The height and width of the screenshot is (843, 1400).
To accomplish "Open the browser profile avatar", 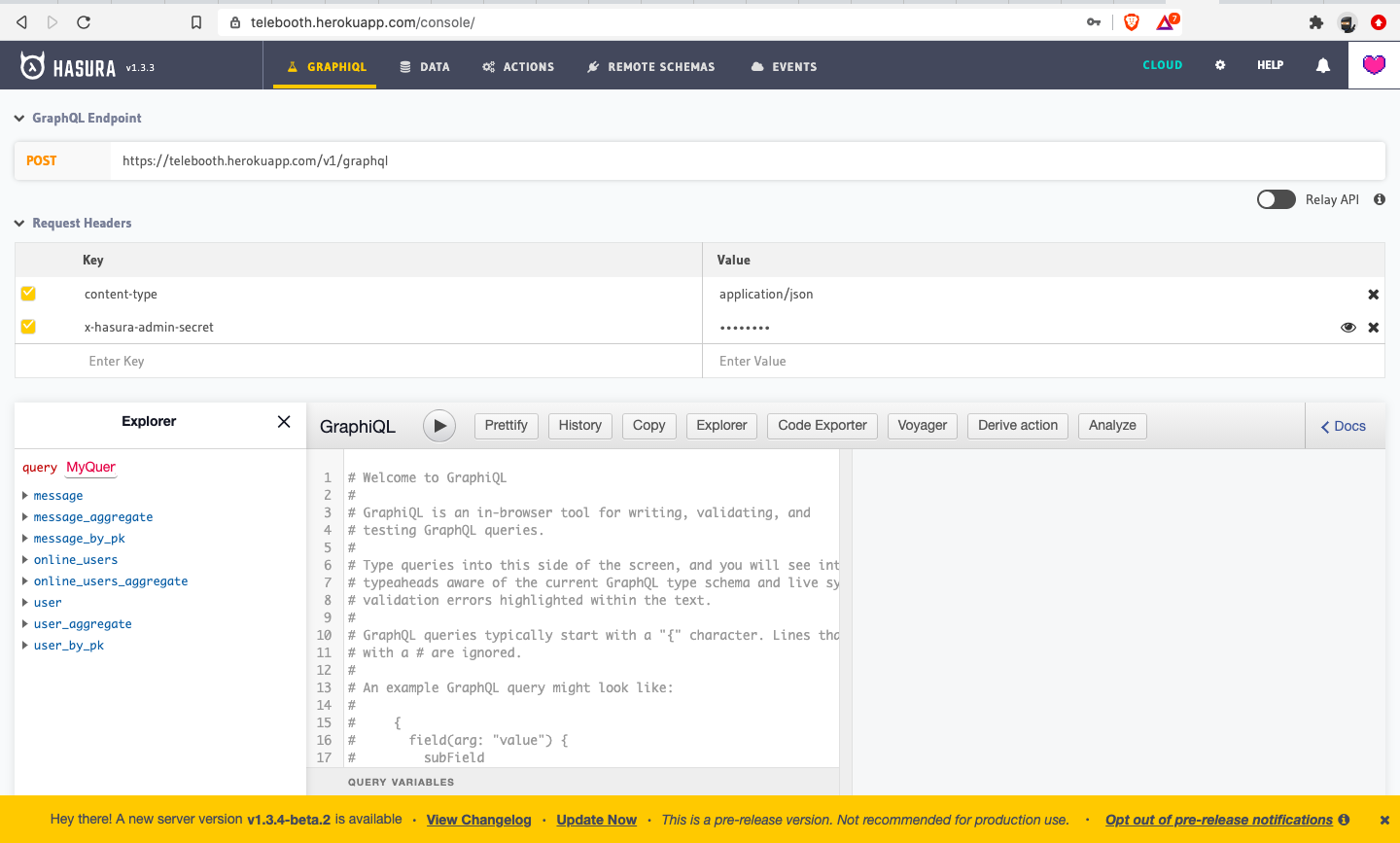I will pos(1347,21).
